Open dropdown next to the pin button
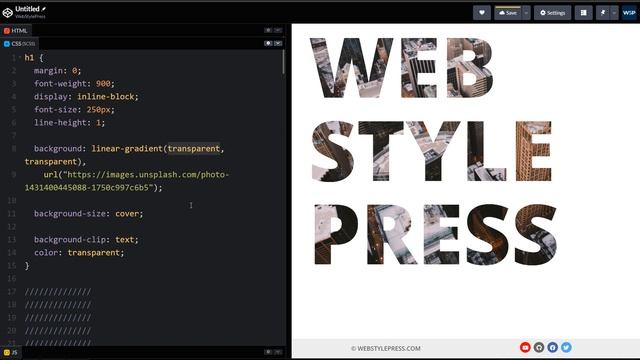640x360 pixels. point(614,13)
